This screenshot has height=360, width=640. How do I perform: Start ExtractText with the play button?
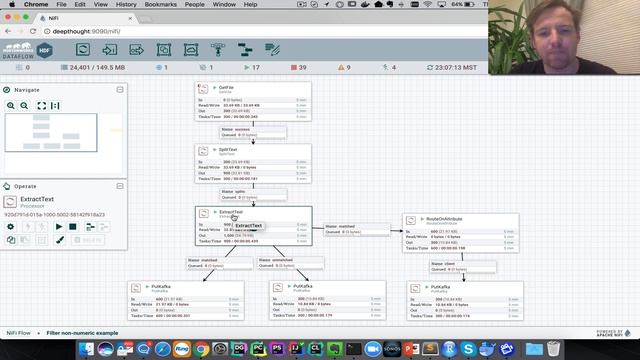pyautogui.click(x=59, y=227)
